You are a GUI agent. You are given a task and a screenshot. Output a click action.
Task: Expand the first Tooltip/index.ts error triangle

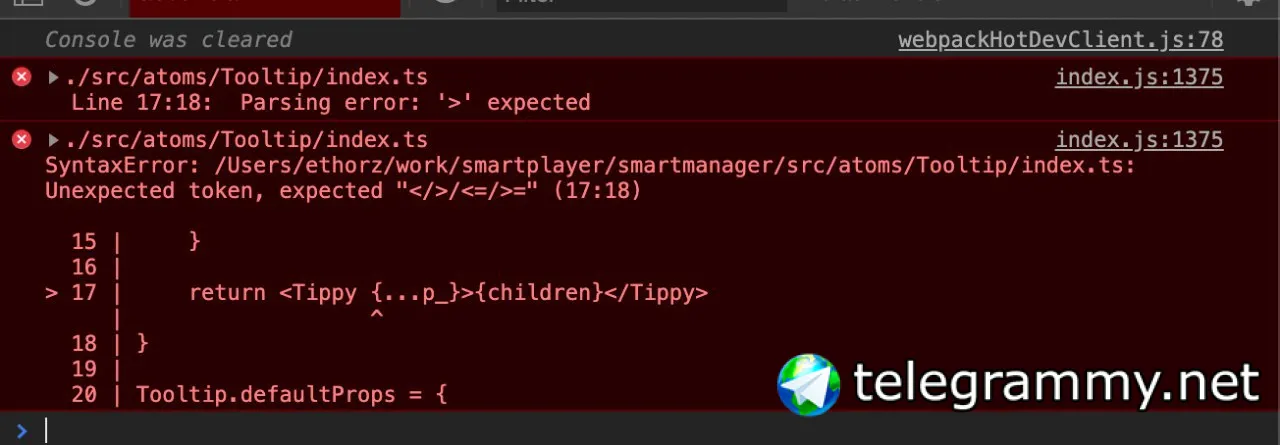click(54, 77)
